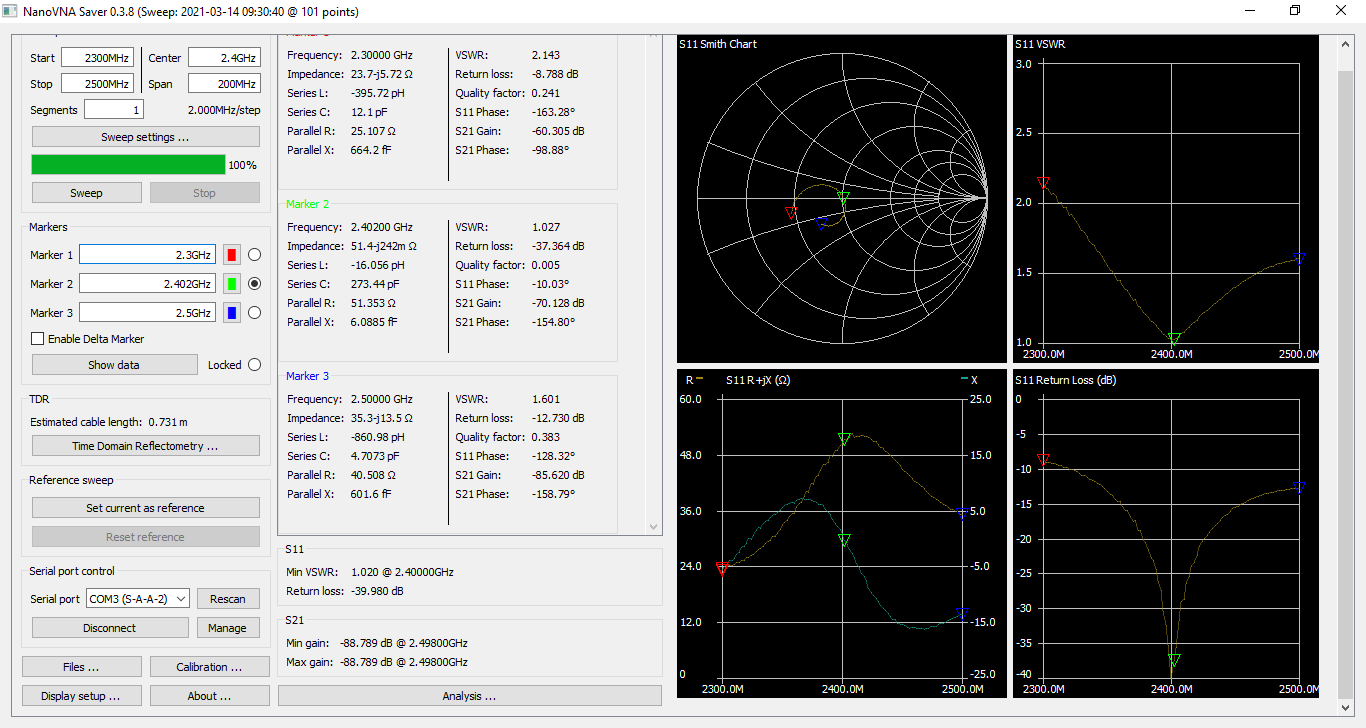Click the NanoVNA Saver title bar icon
The width and height of the screenshot is (1366, 728).
tap(11, 11)
